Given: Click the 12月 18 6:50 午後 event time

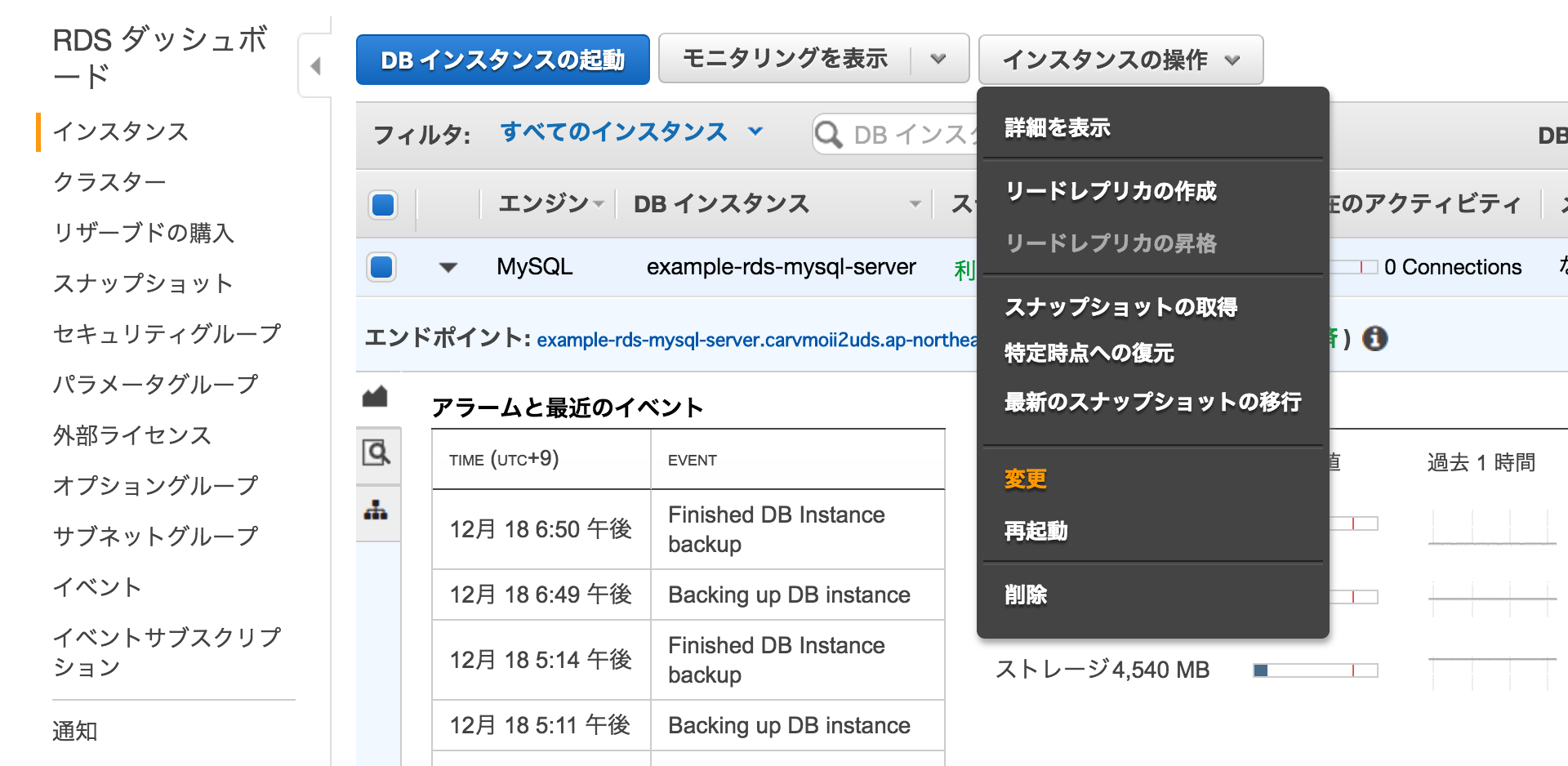Looking at the screenshot, I should [541, 529].
